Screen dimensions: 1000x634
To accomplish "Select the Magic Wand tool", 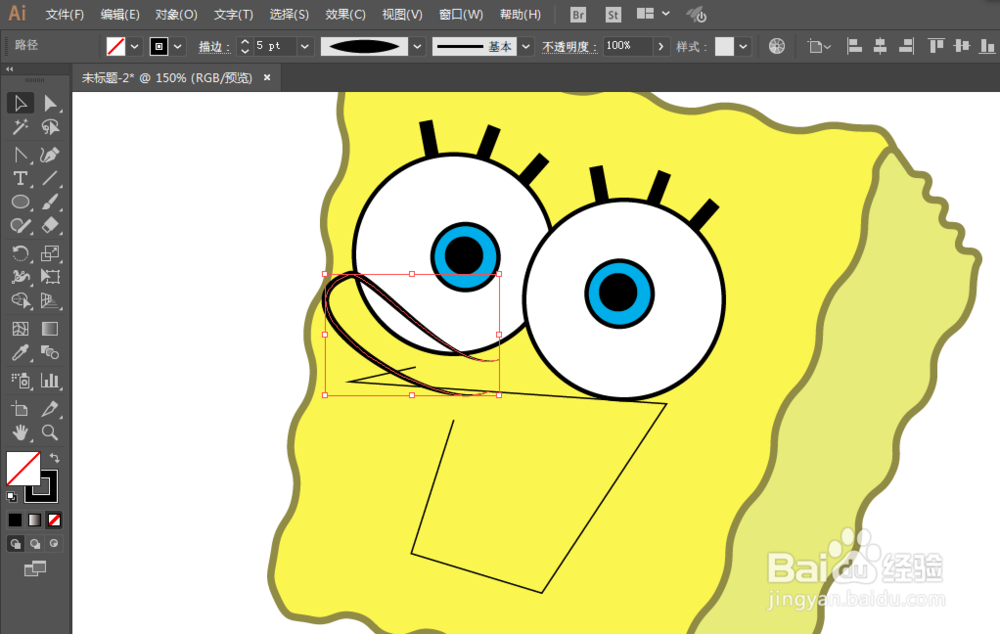I will pos(20,127).
